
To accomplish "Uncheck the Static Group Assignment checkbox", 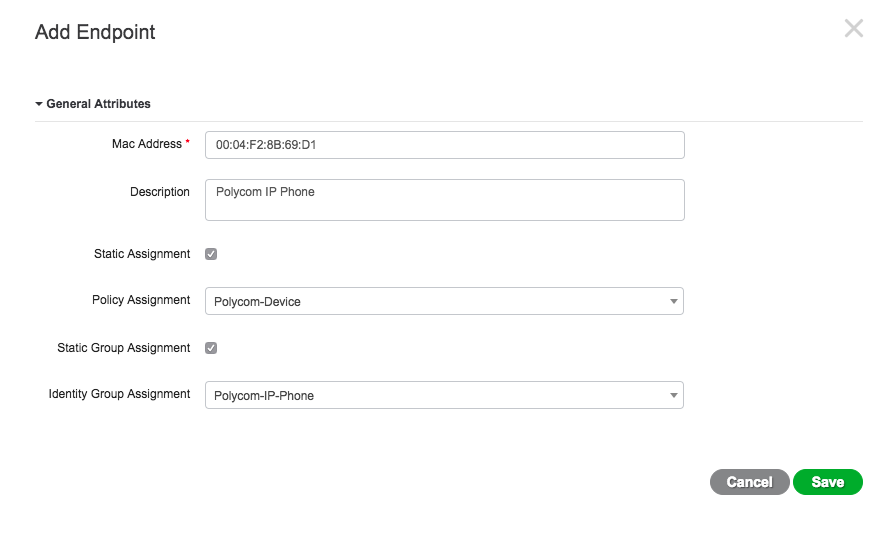I will [211, 348].
